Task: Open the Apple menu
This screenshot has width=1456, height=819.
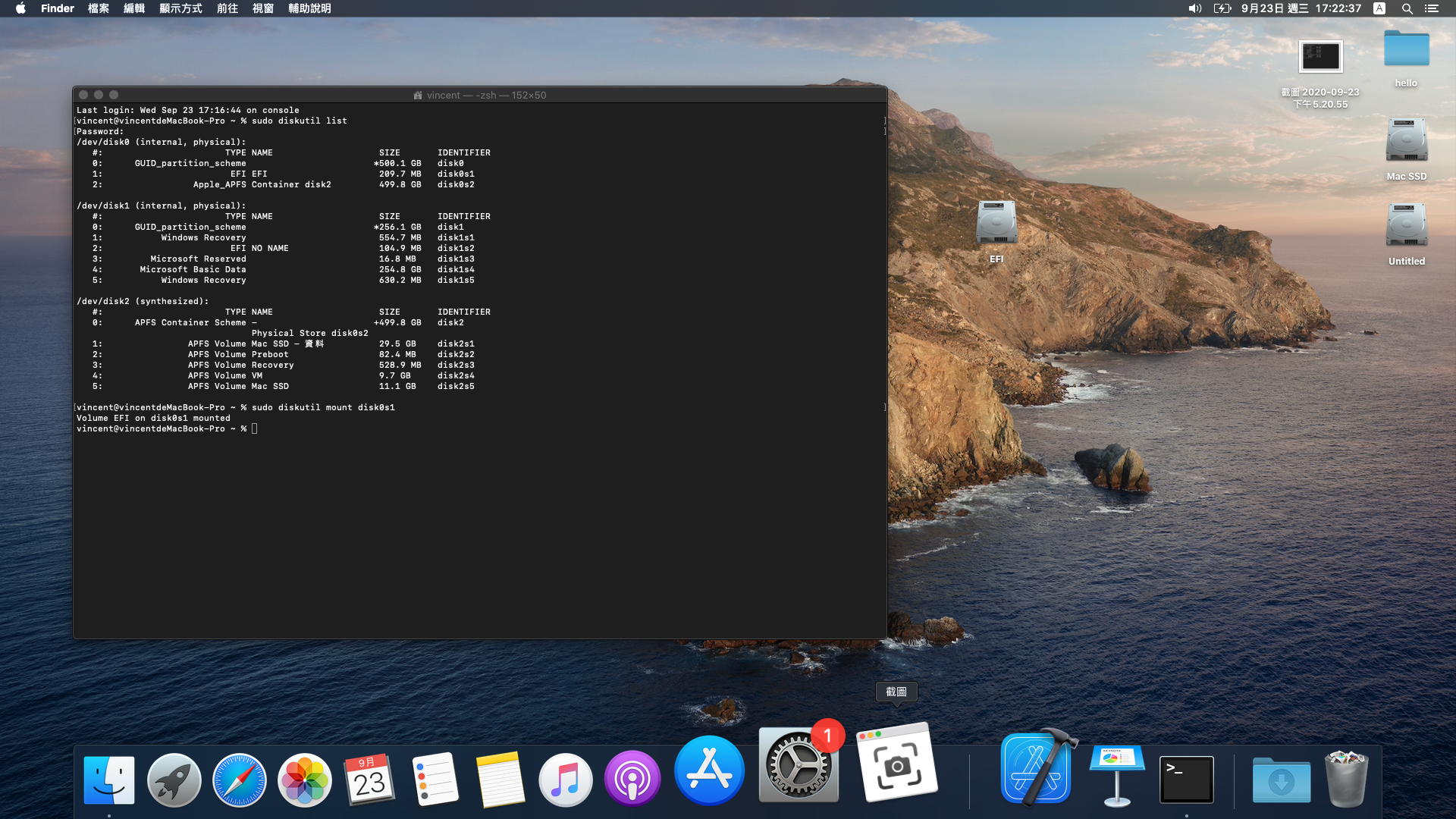Action: point(20,8)
